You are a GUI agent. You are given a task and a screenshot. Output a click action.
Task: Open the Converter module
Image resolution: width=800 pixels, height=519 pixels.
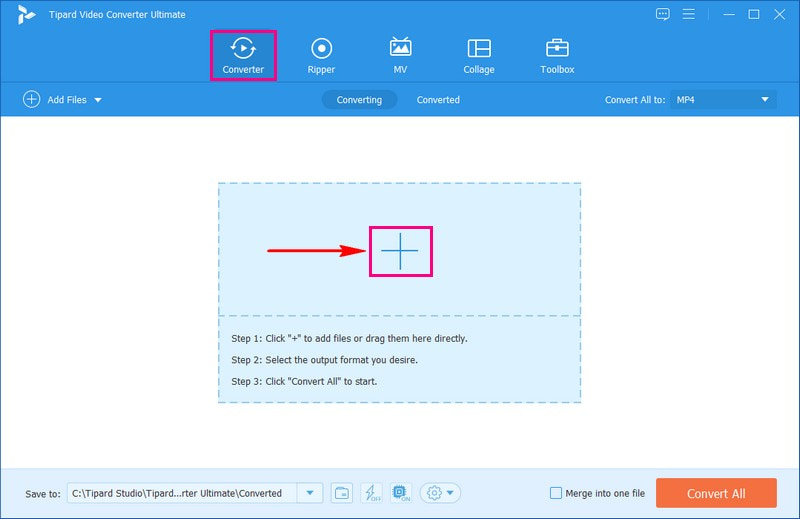(x=241, y=55)
